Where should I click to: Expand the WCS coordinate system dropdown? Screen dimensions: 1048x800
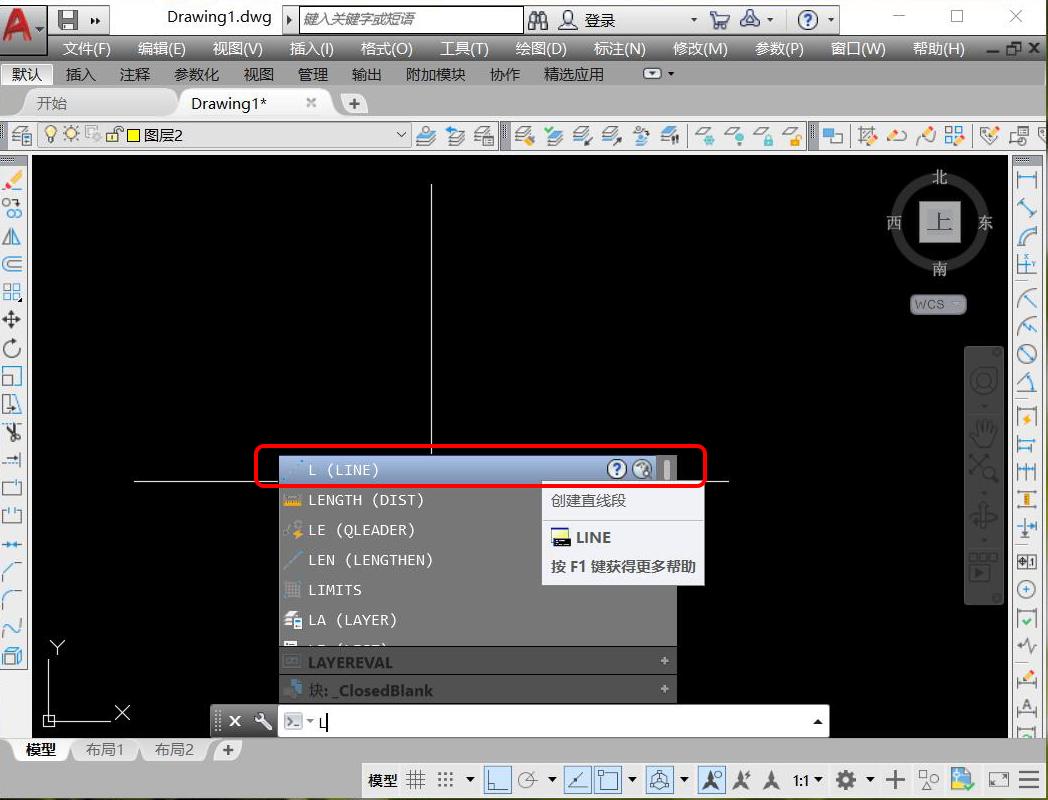937,304
